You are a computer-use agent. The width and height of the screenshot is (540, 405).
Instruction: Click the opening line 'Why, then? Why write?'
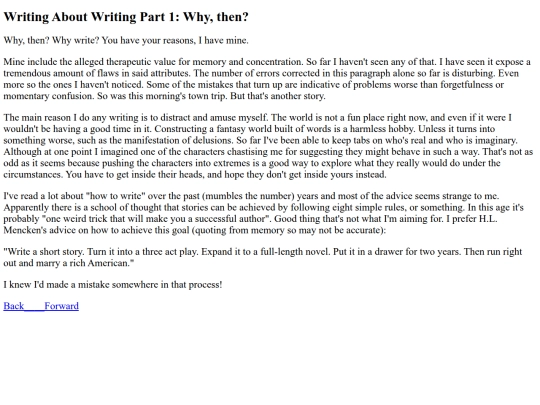coord(126,40)
